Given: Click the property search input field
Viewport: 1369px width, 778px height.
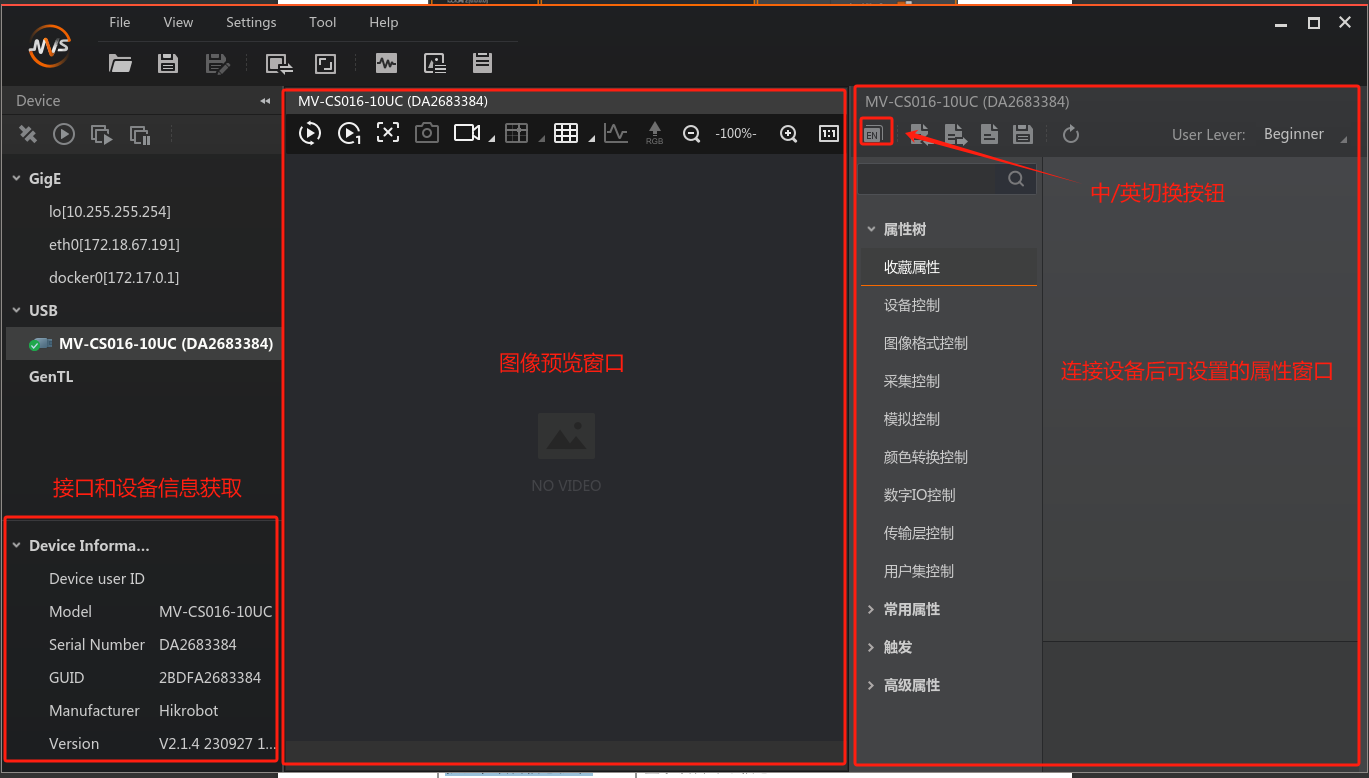Looking at the screenshot, I should pyautogui.click(x=932, y=179).
